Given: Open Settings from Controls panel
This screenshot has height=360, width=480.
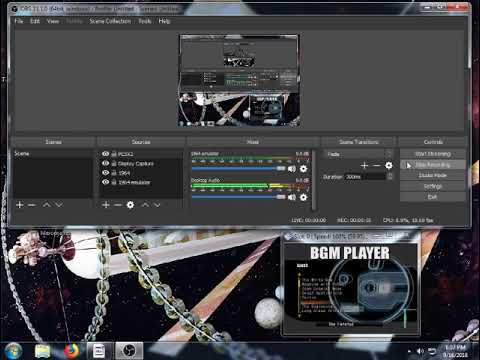Looking at the screenshot, I should (x=433, y=186).
